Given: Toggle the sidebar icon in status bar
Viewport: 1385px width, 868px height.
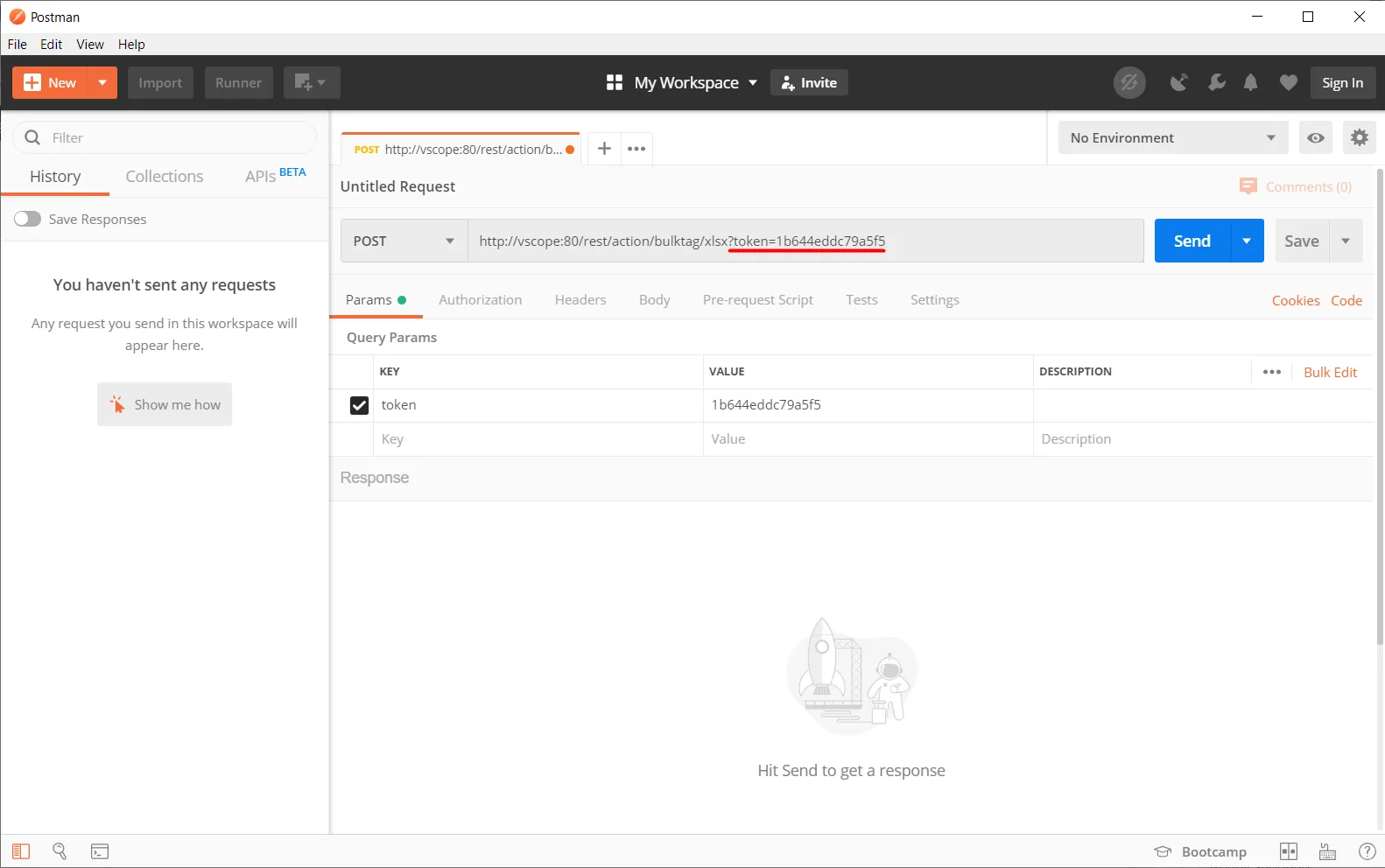Looking at the screenshot, I should 21,851.
